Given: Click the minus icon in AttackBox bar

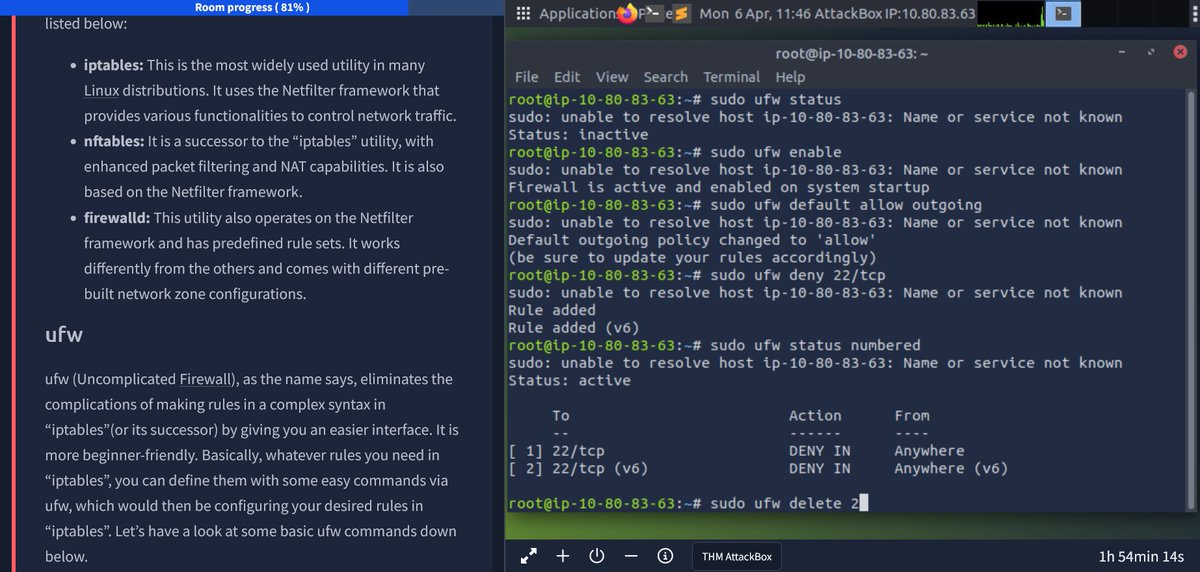Looking at the screenshot, I should [x=631, y=556].
